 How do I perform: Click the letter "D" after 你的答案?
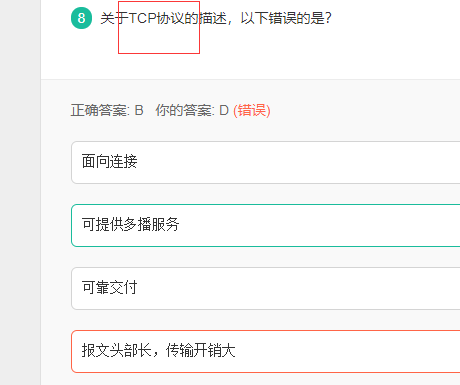click(224, 110)
